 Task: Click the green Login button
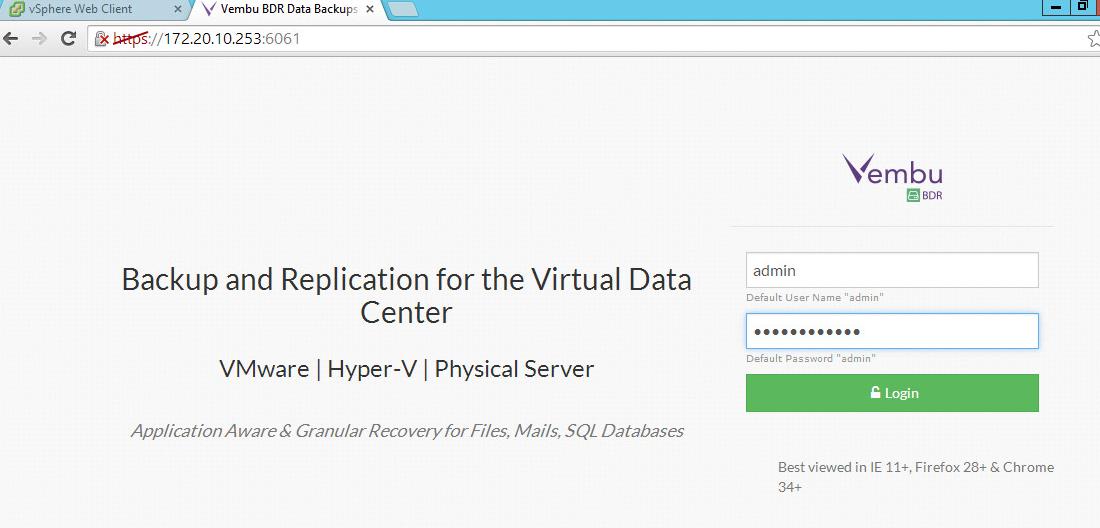click(892, 393)
